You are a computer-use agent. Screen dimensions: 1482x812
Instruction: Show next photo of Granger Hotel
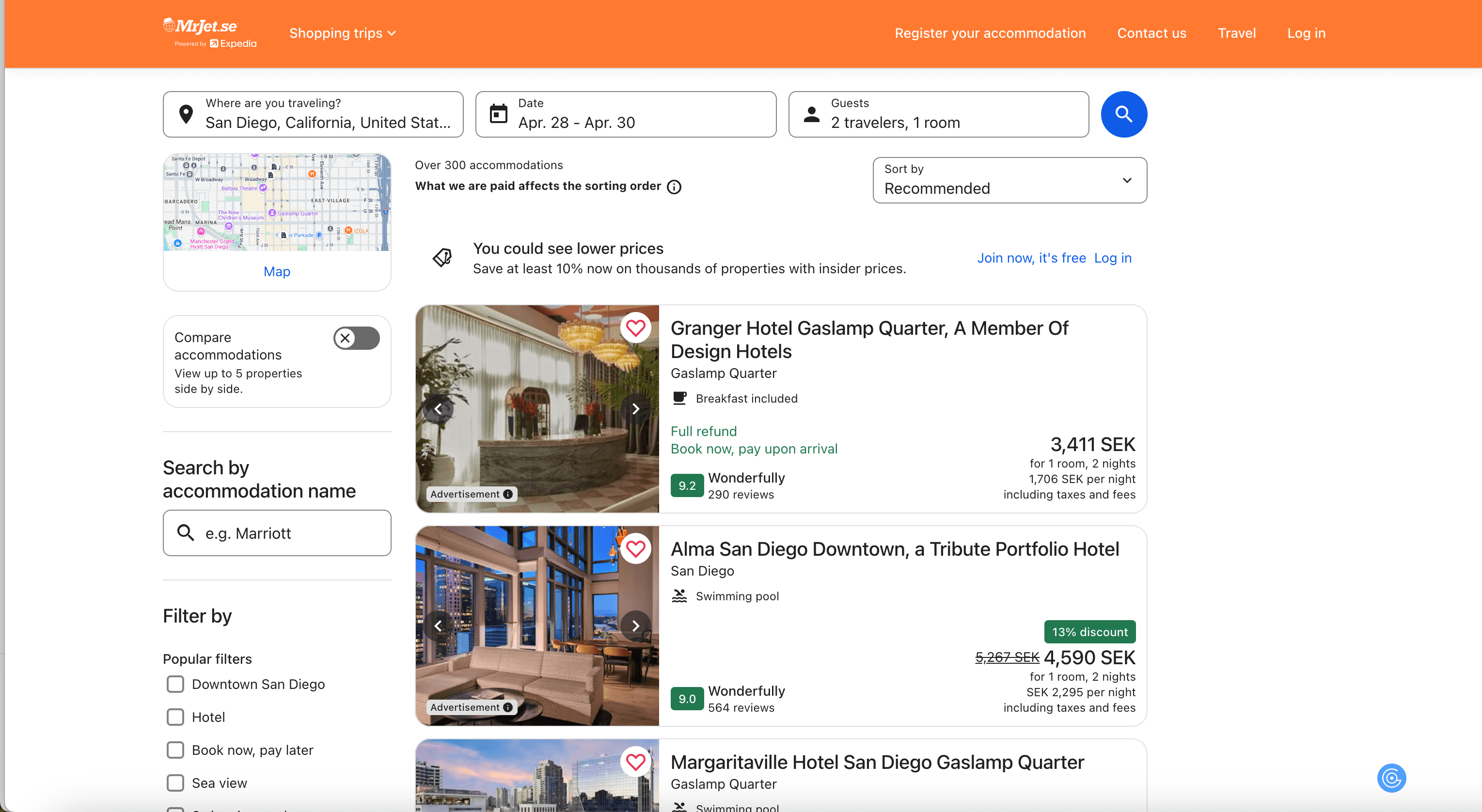635,409
